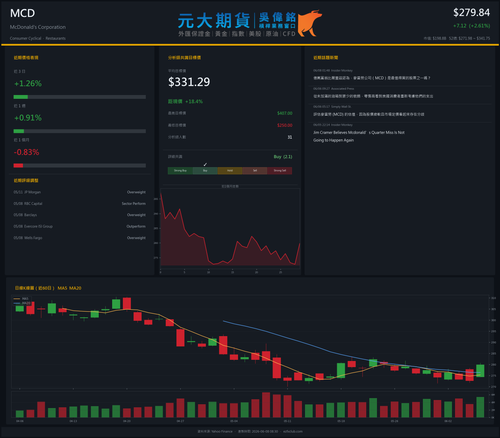Click the checkmark above the Buy rating
The image size is (500, 438).
(x=205, y=164)
